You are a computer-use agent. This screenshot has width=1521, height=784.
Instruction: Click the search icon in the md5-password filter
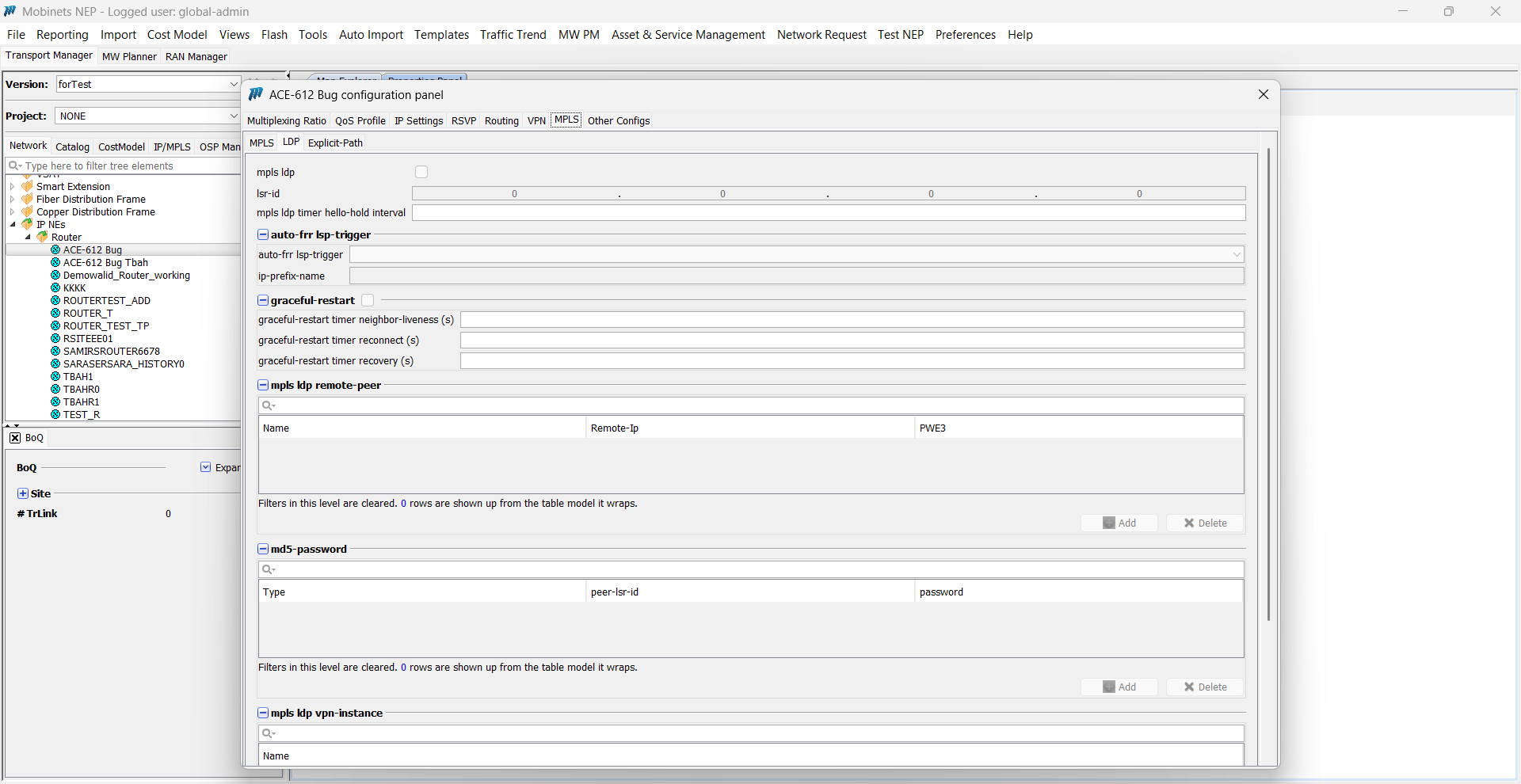[x=268, y=569]
